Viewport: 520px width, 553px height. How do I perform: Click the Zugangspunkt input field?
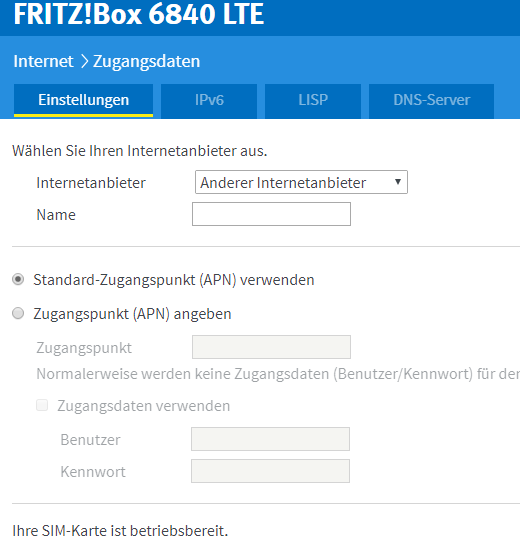pos(271,347)
